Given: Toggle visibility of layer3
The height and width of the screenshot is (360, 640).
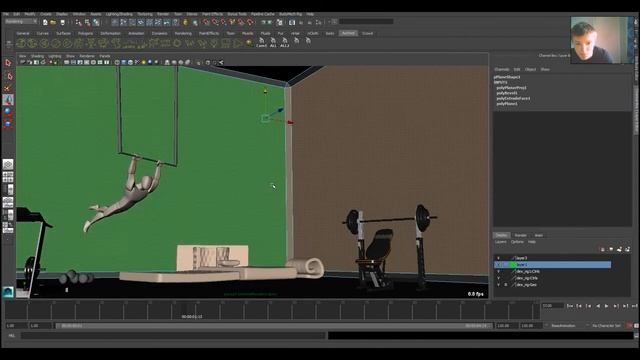Looking at the screenshot, I should (x=498, y=258).
